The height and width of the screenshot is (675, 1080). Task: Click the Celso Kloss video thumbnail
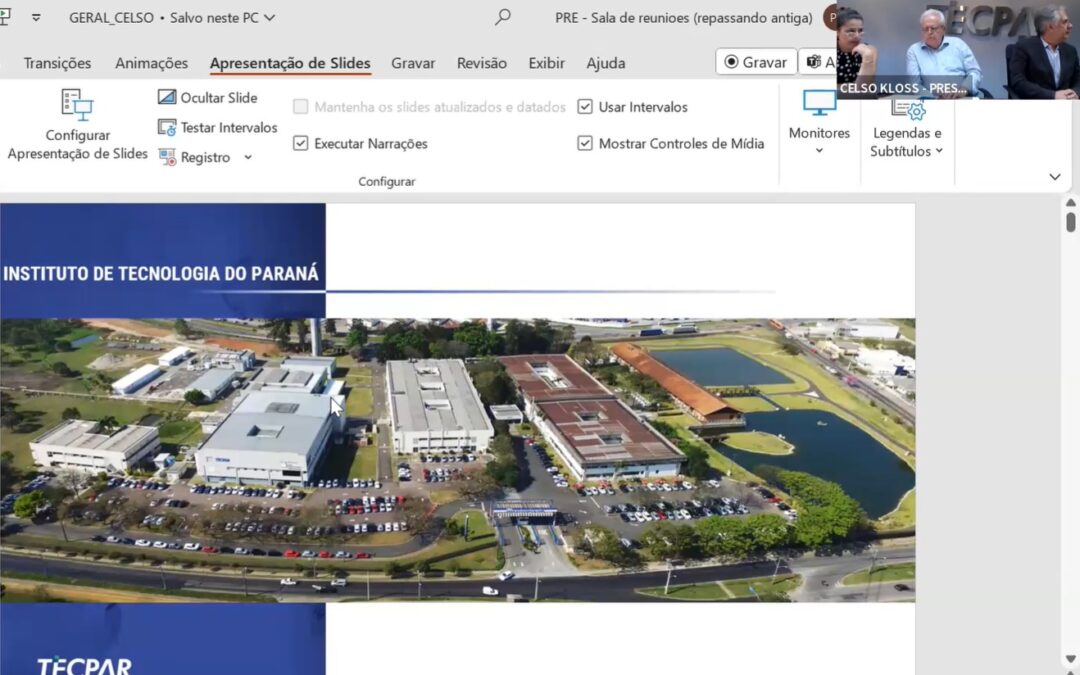click(958, 50)
